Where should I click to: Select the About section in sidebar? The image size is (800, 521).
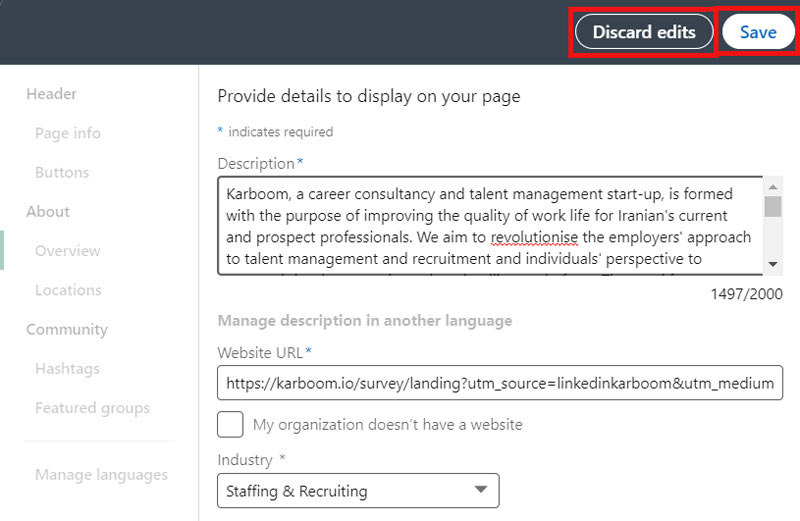tap(48, 211)
